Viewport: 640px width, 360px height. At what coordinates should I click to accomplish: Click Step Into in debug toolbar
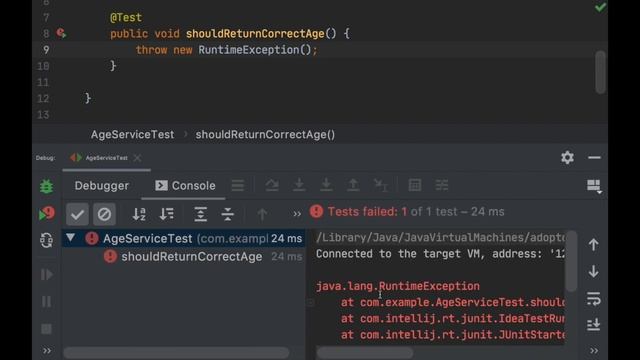coord(299,185)
